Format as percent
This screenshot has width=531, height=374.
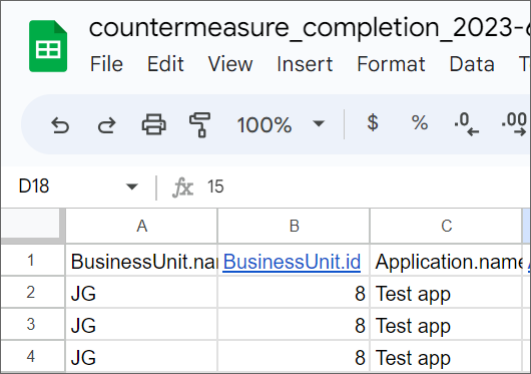coord(420,123)
